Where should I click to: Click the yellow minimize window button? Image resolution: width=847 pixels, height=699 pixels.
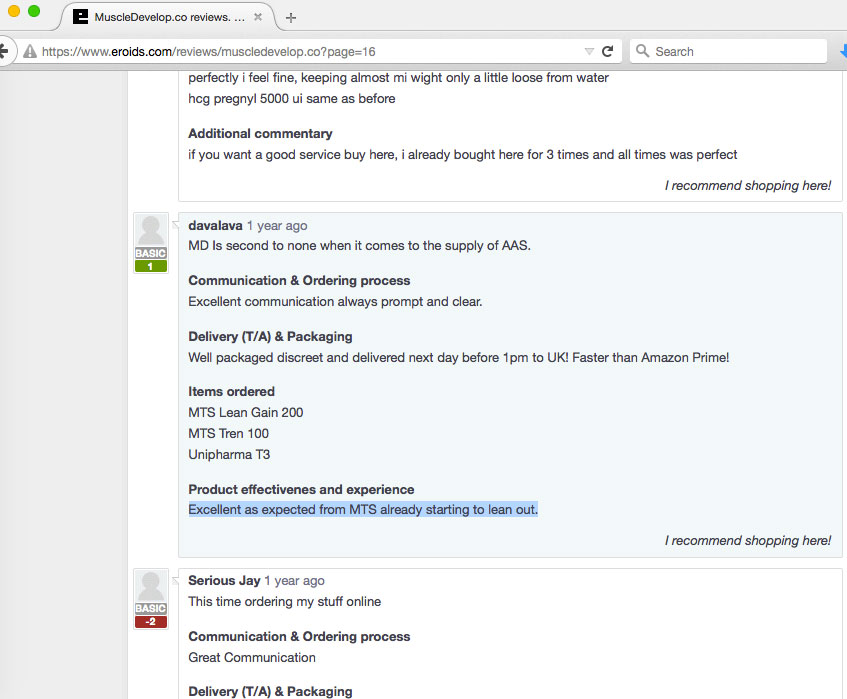click(x=14, y=11)
